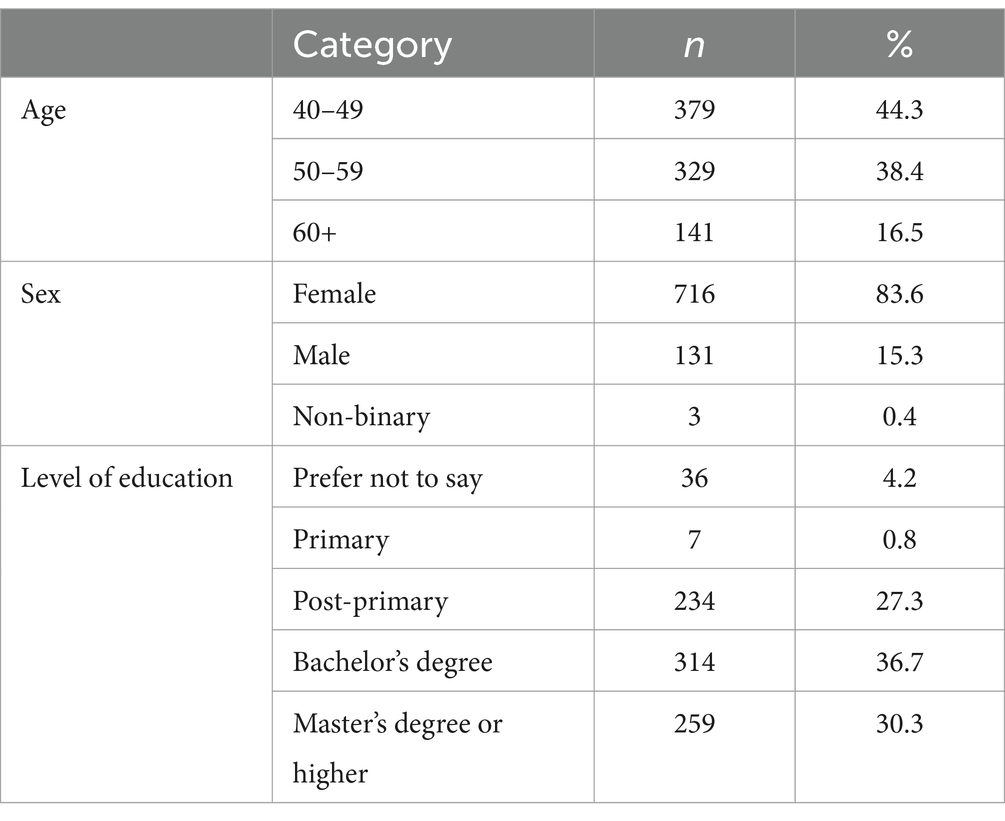The image size is (1005, 821).
Task: Select the Level of education label
Action: (126, 478)
